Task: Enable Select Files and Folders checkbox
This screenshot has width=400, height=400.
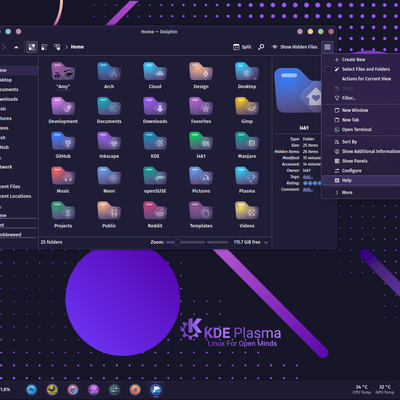Action: tap(328, 69)
